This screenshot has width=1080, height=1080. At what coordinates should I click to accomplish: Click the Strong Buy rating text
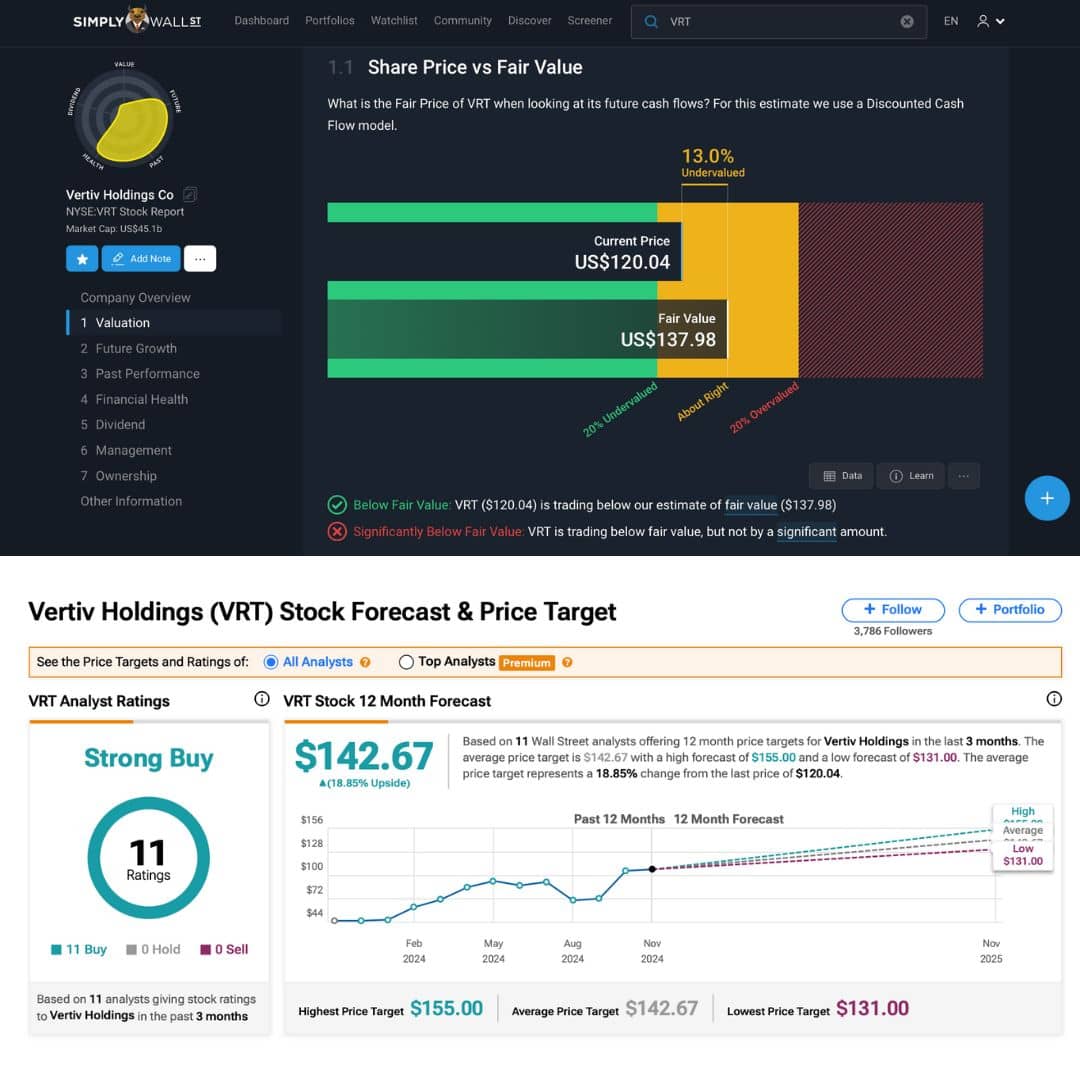coord(149,758)
